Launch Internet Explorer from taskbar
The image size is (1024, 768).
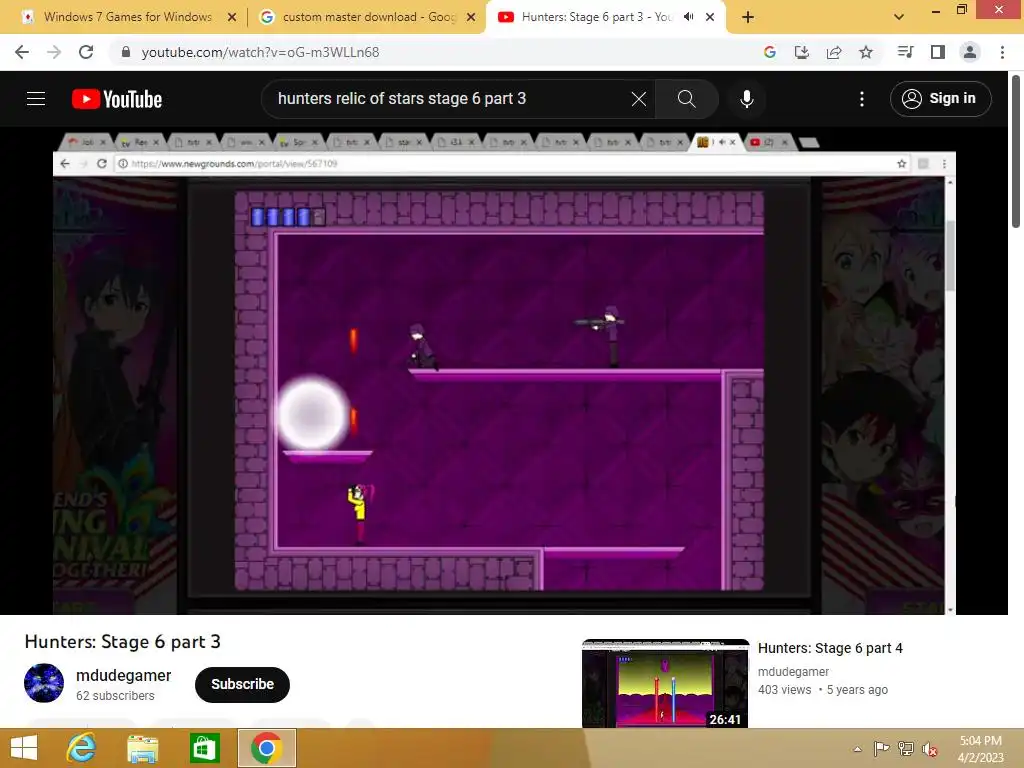(x=82, y=748)
